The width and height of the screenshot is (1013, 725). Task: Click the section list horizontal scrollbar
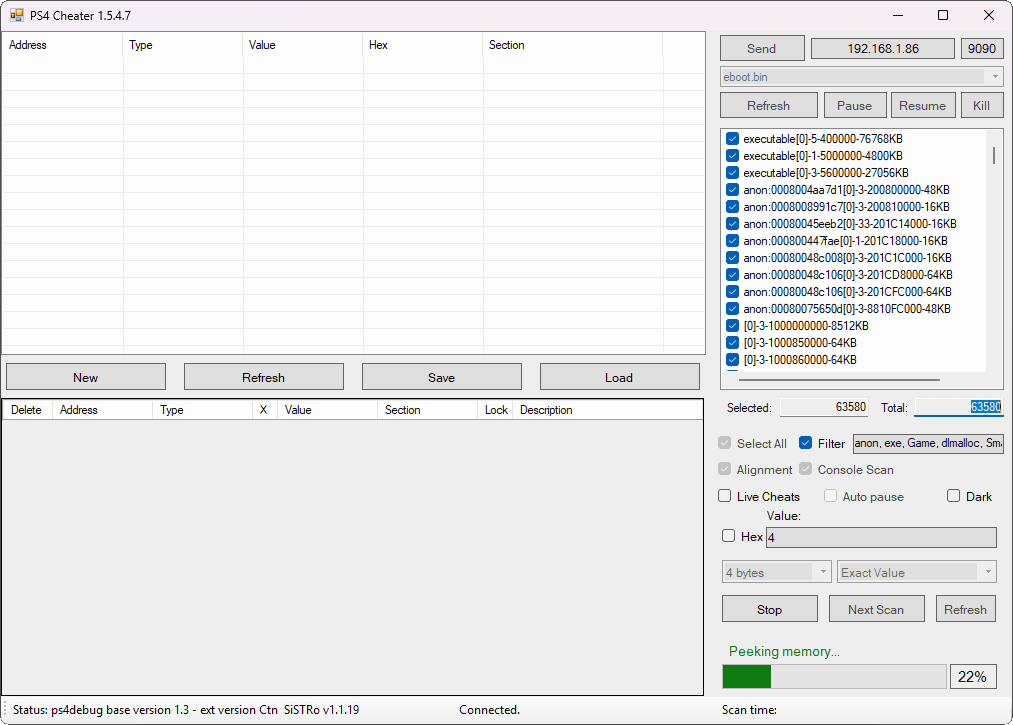837,380
